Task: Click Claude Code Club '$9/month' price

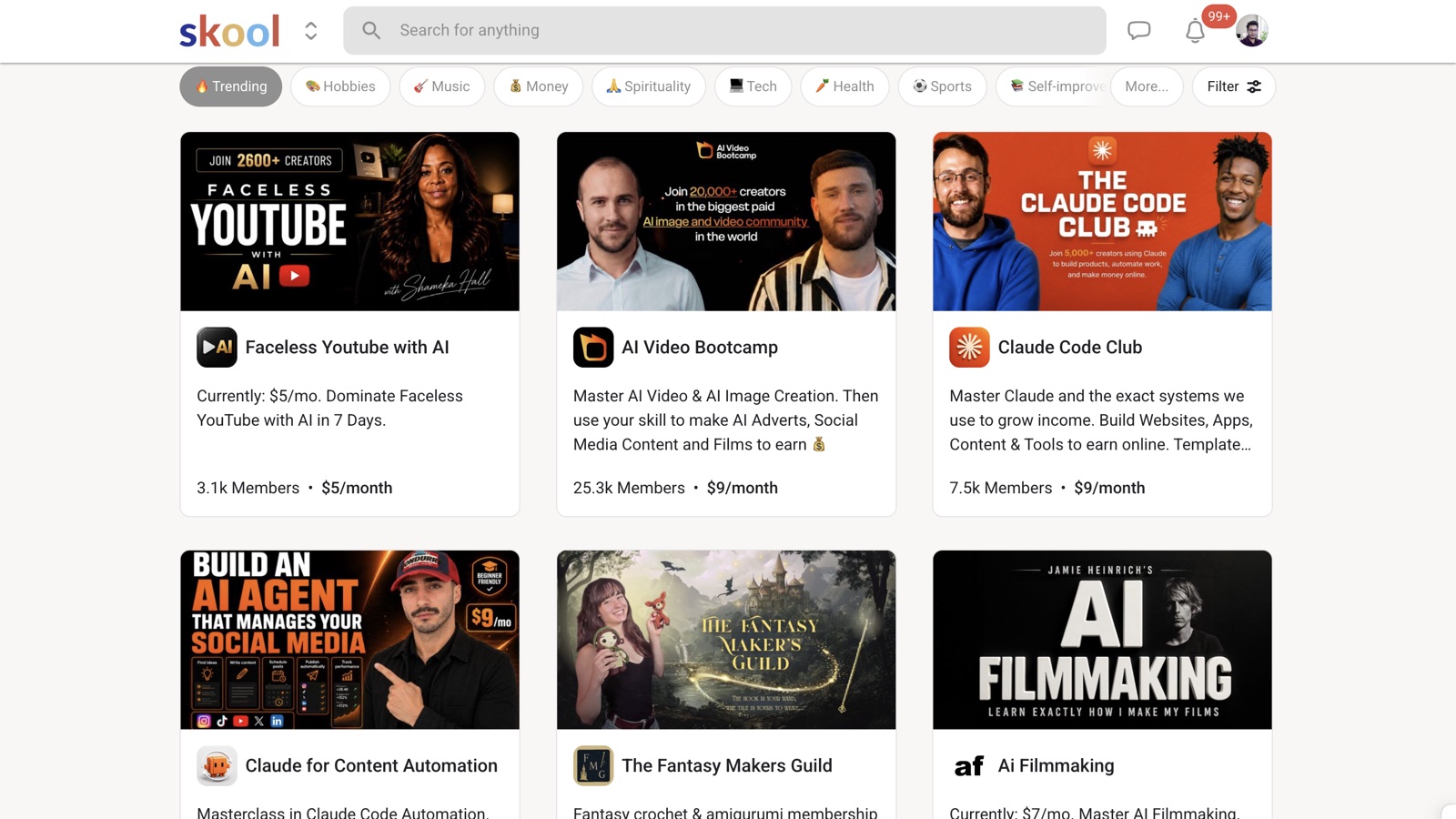Action: tap(1109, 488)
